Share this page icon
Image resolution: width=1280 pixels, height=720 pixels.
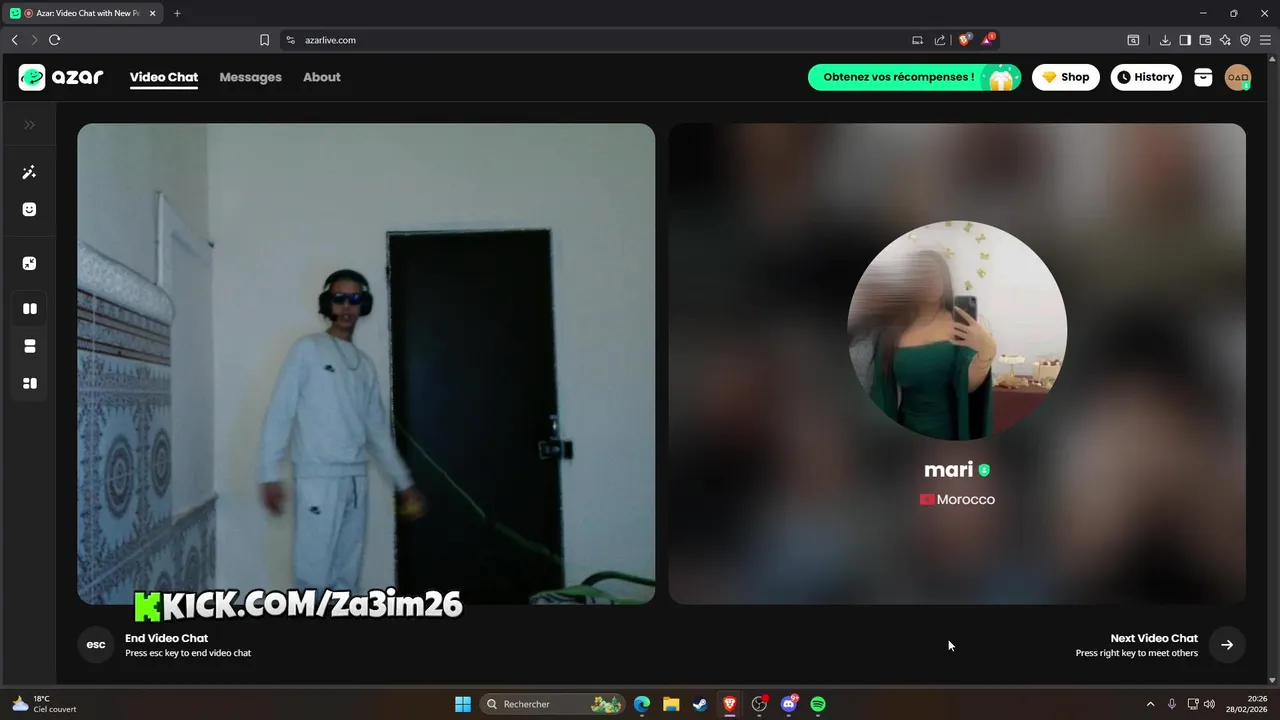click(940, 40)
